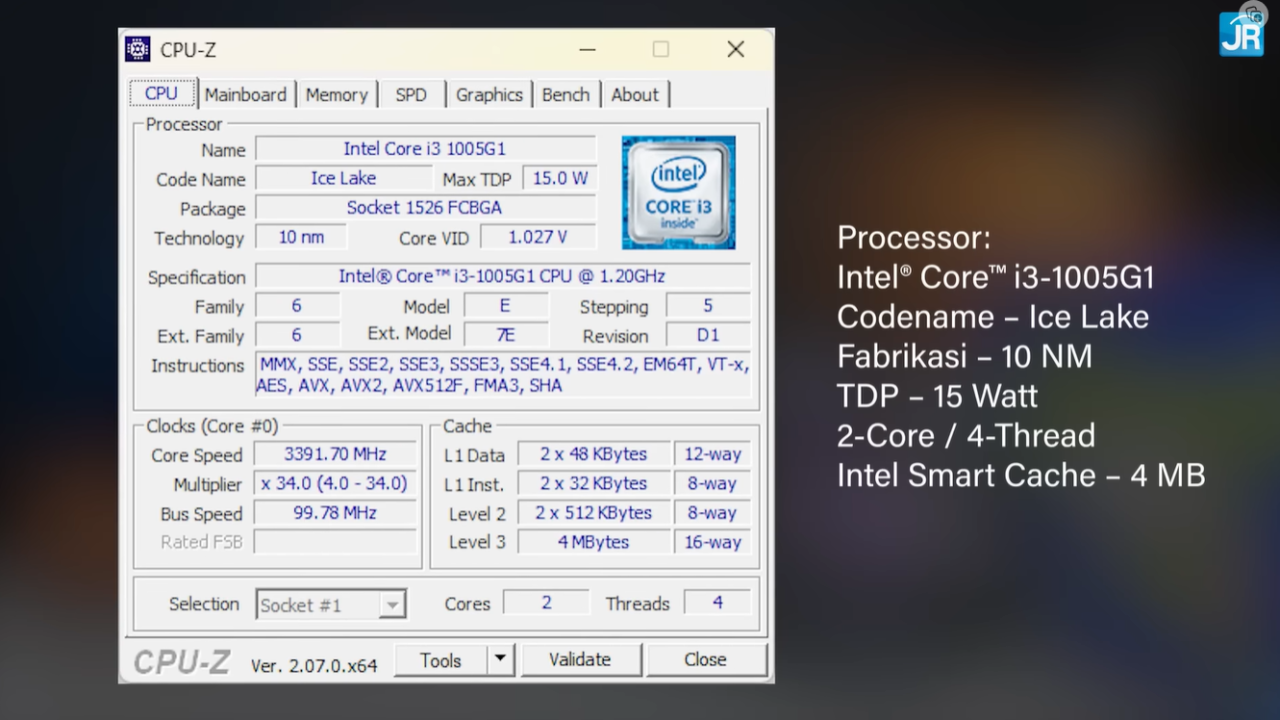Click the Level 2 value 2 x 512 KBytes
Image resolution: width=1280 pixels, height=720 pixels.
(594, 513)
